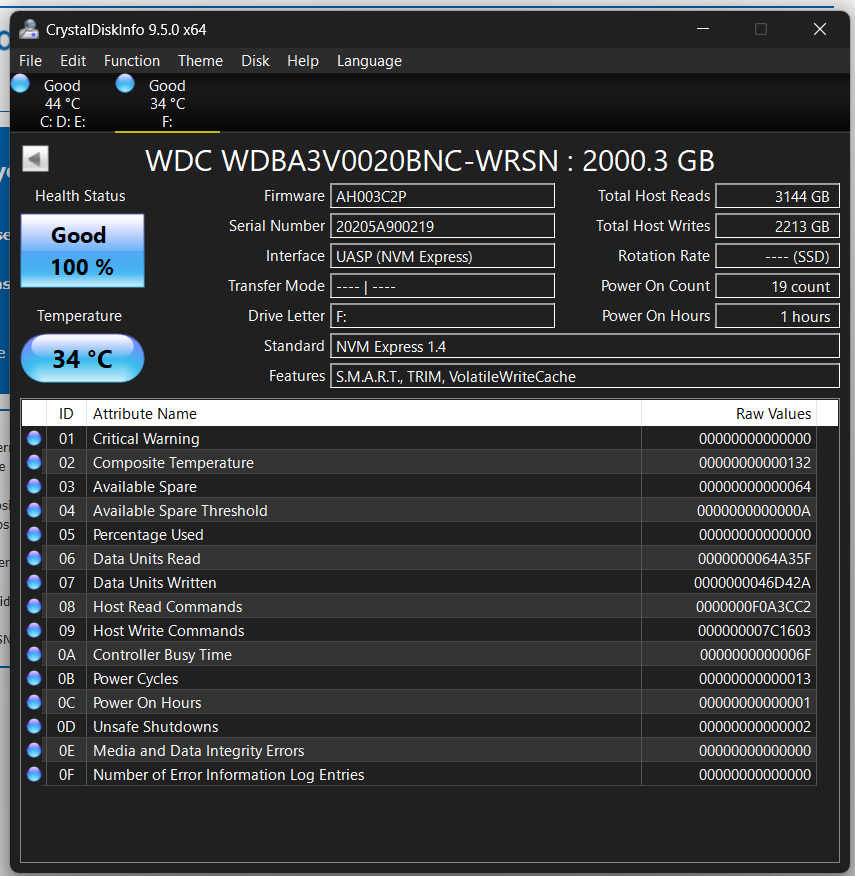The width and height of the screenshot is (855, 876).
Task: Select the Unsafe Shutdowns attribute name
Action: [155, 727]
